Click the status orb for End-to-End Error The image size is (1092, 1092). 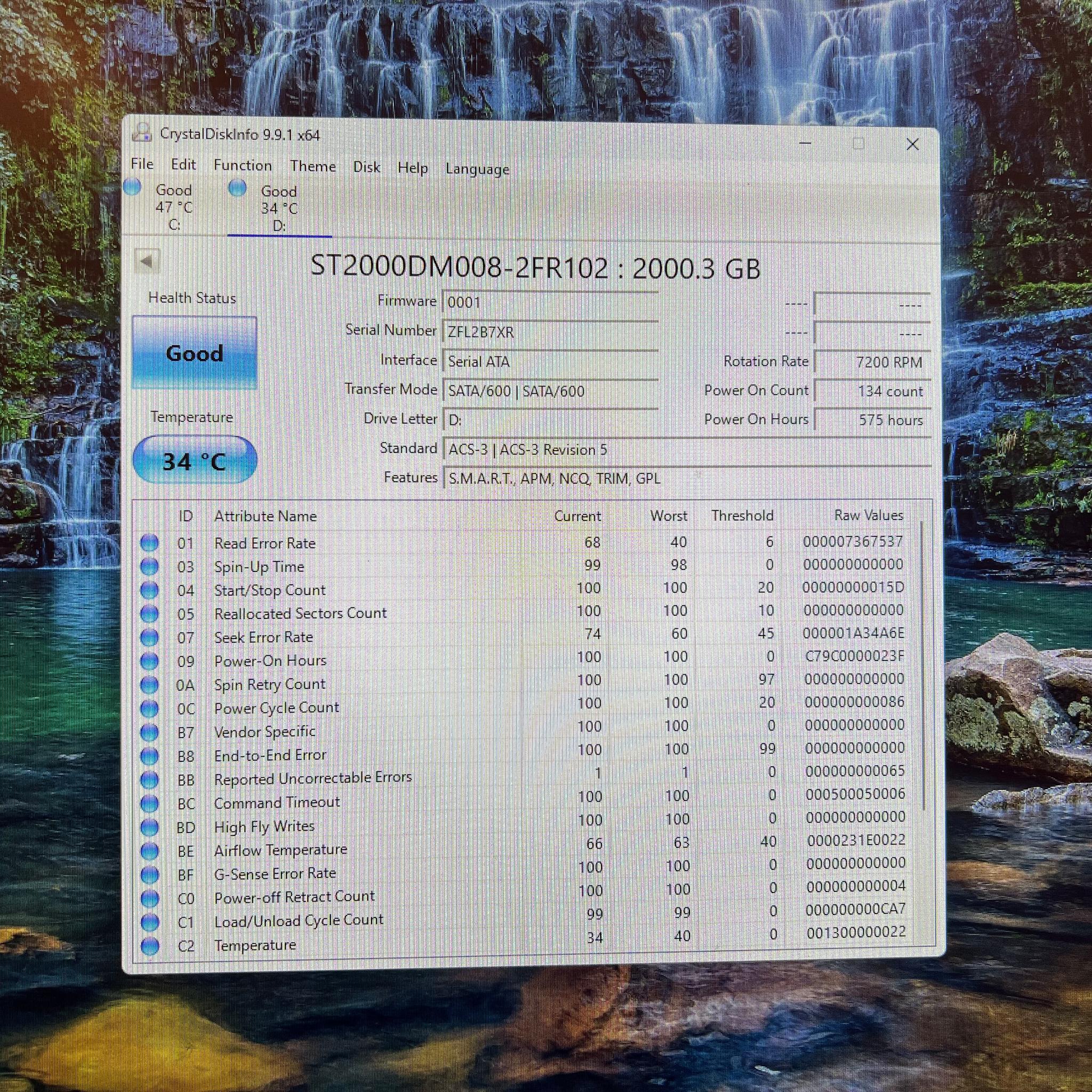149,756
